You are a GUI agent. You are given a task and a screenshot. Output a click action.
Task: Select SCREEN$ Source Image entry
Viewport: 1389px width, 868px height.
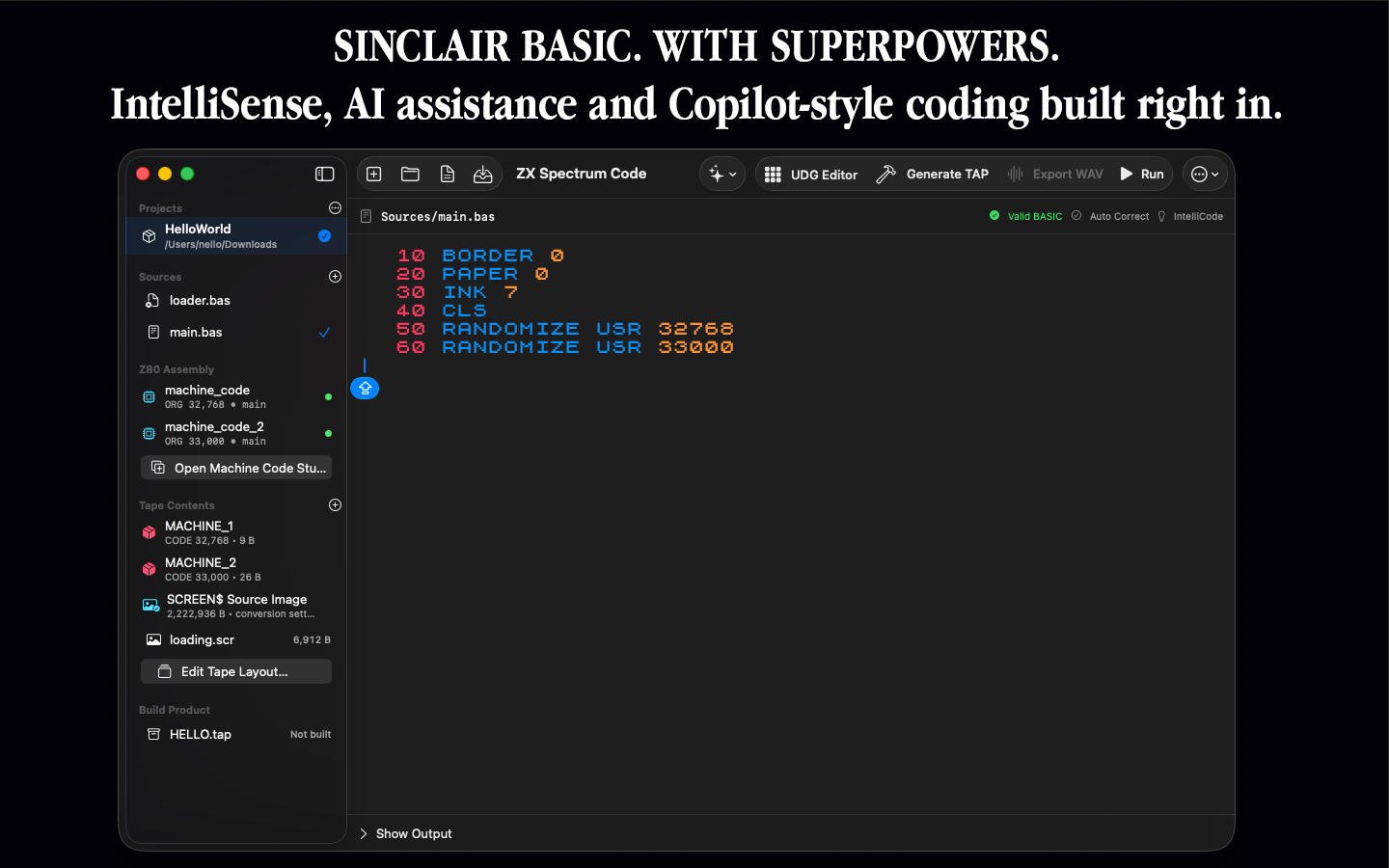tap(236, 606)
